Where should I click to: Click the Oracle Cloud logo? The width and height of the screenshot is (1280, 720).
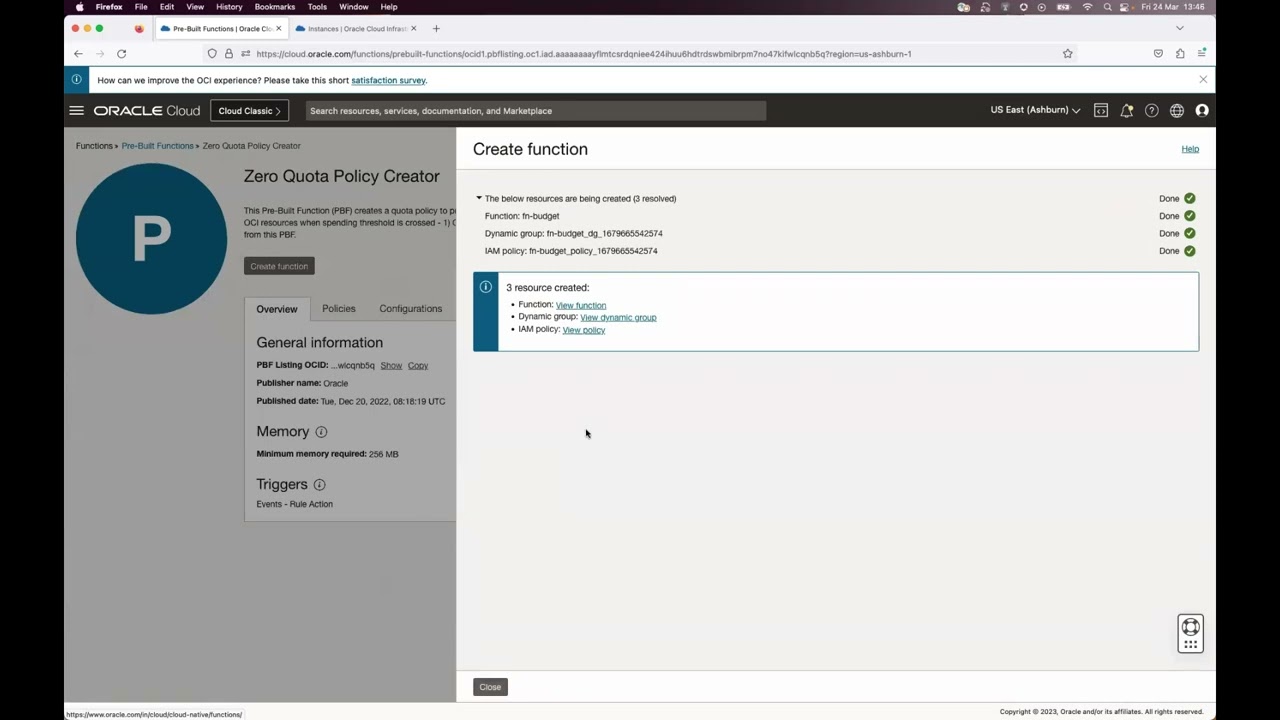[147, 111]
